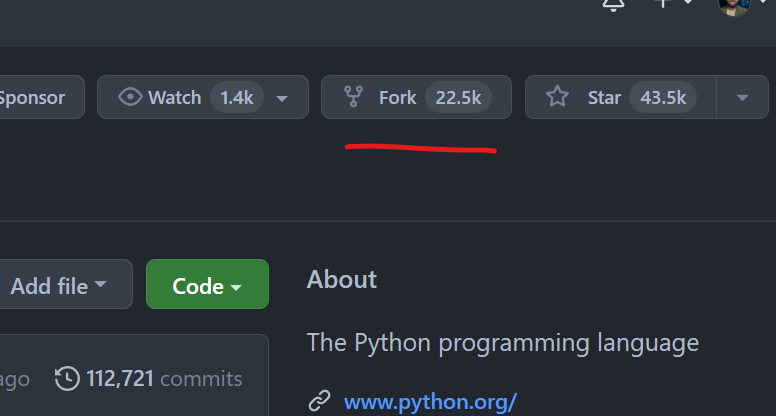Click the 1.4k watchers count
The image size is (776, 416).
pyautogui.click(x=237, y=97)
